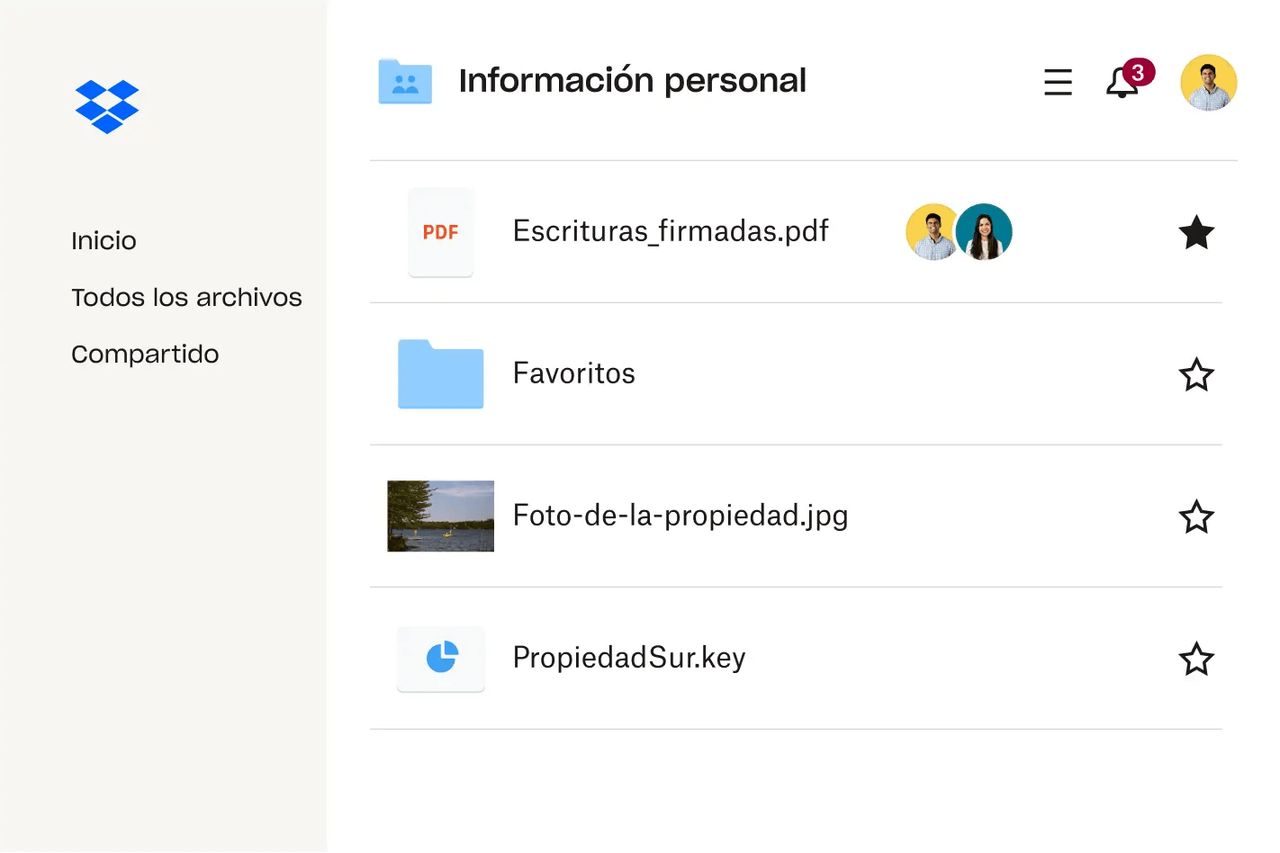
Task: Open the shared folder icon beside Información personal
Action: click(x=404, y=81)
